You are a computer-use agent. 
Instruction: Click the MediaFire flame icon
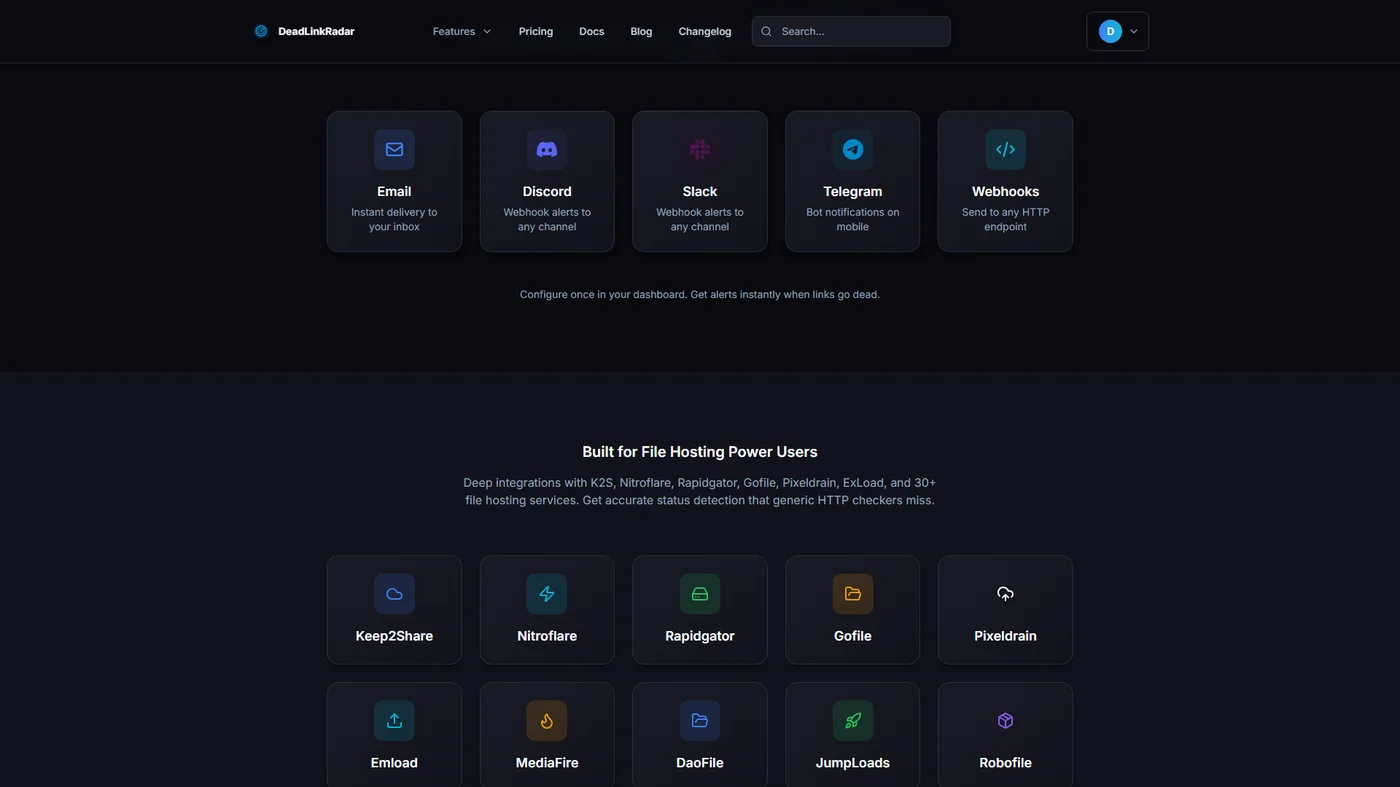coord(547,721)
